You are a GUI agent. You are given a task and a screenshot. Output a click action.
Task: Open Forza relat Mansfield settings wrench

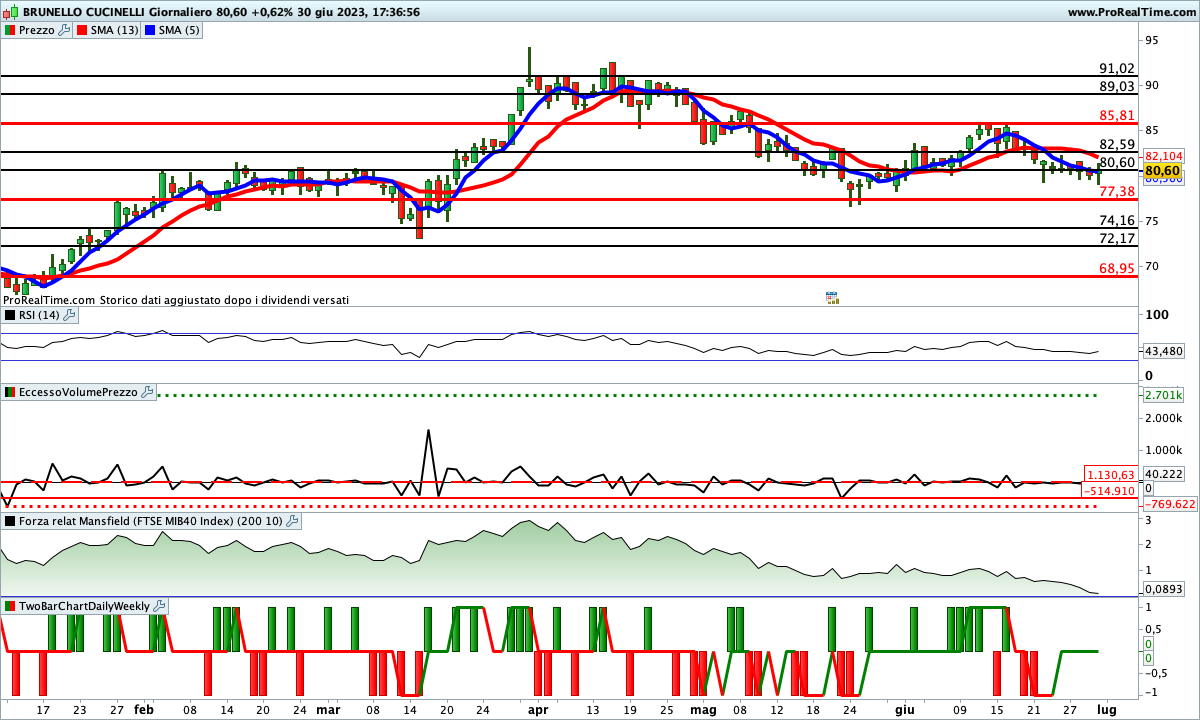click(x=293, y=521)
